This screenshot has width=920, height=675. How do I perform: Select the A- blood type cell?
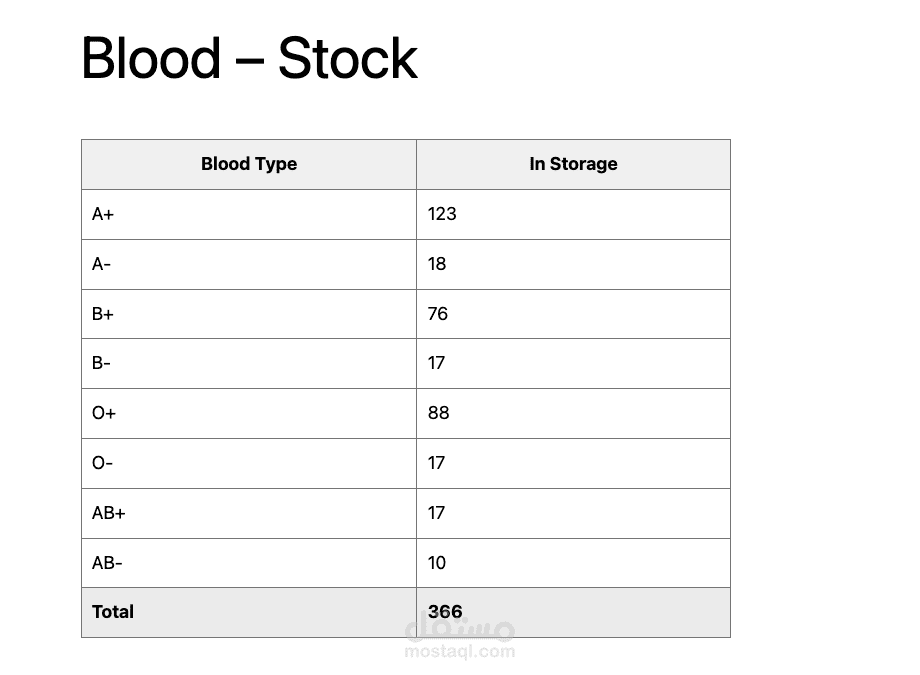coord(101,264)
